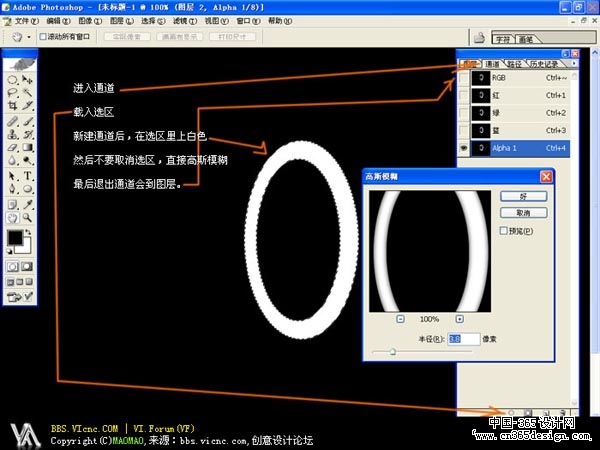
Task: Click swap foreground/background colors arrow
Action: pos(28,232)
